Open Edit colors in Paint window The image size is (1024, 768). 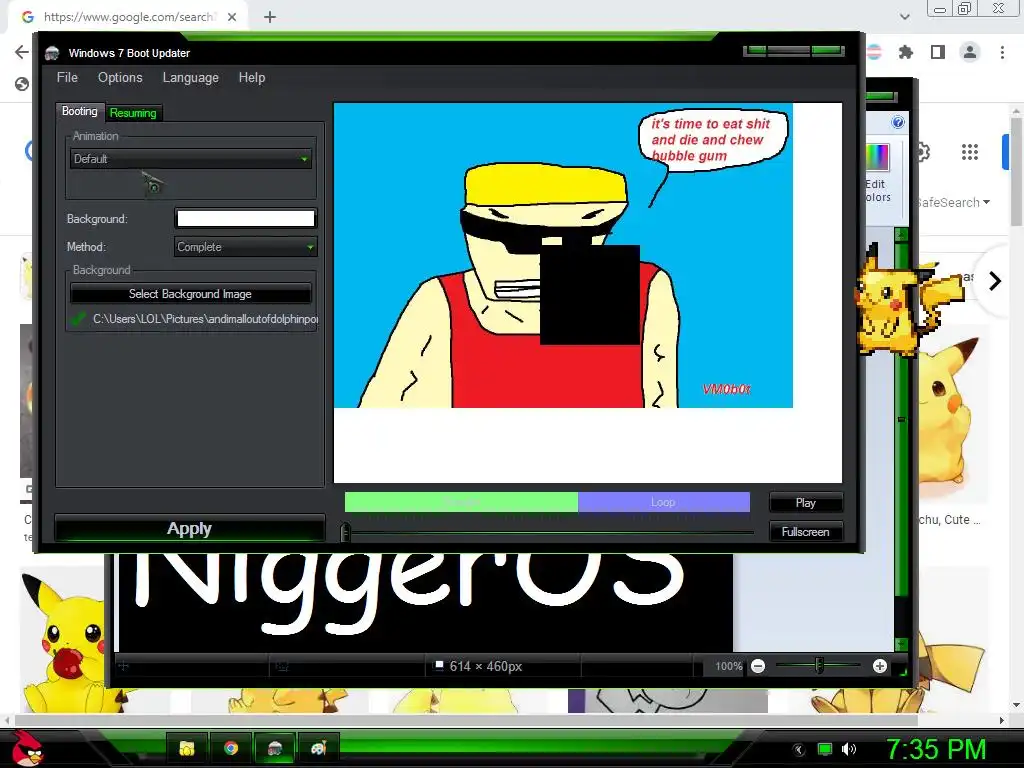[878, 173]
